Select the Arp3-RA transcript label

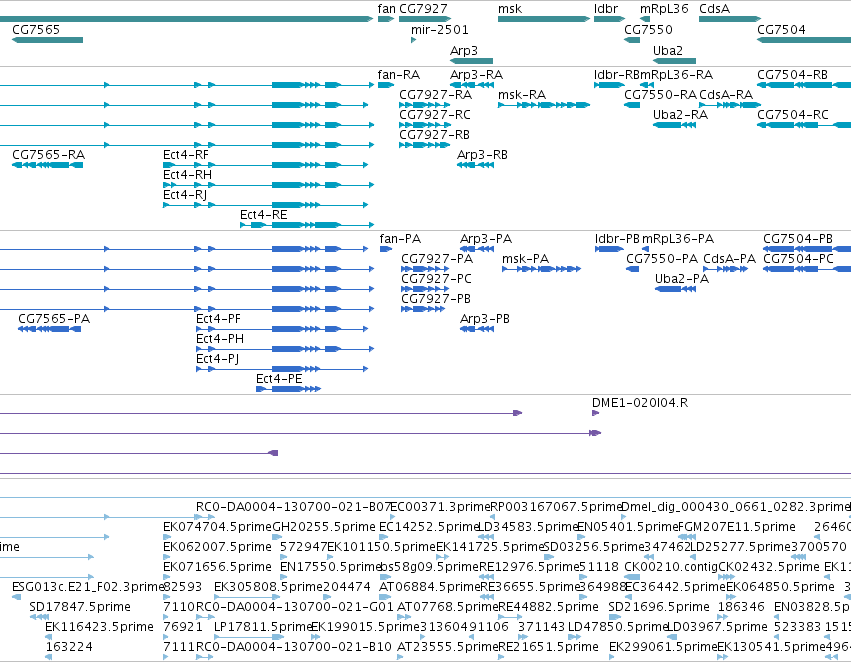(477, 75)
